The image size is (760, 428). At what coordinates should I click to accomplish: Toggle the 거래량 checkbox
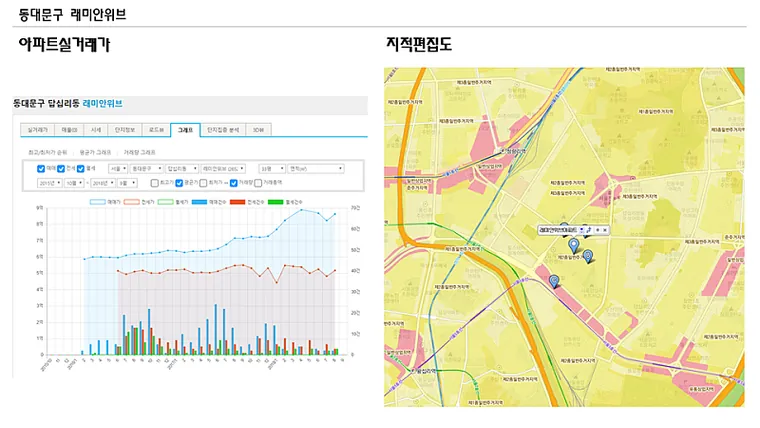tap(234, 183)
